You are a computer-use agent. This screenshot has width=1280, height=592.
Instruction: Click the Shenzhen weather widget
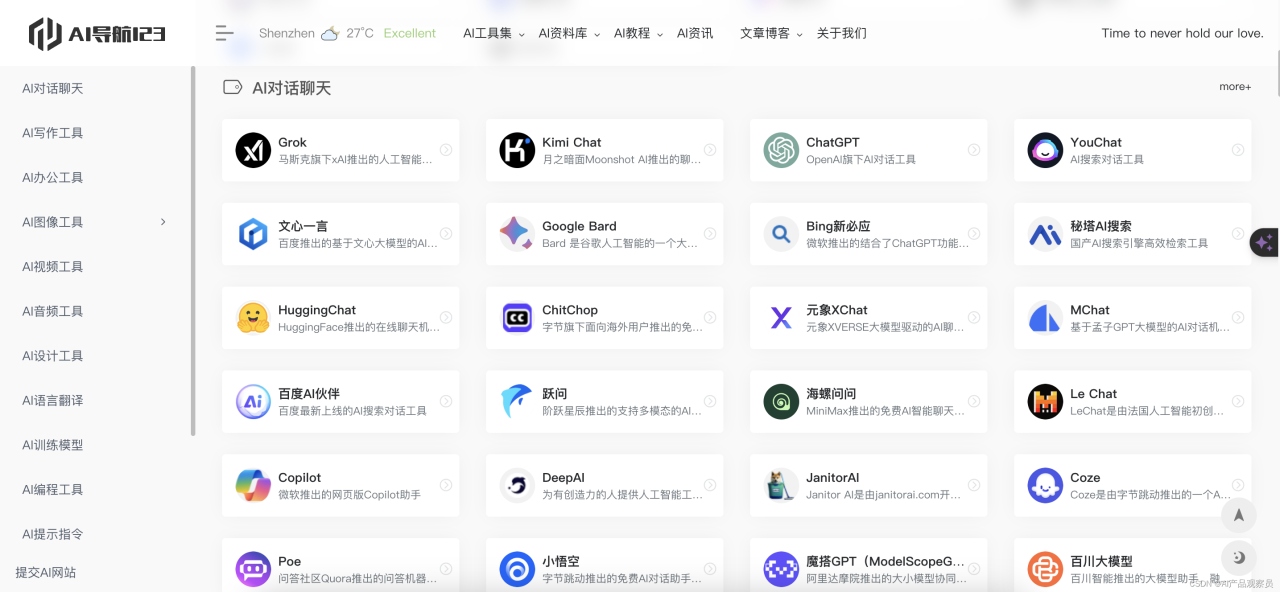click(347, 33)
